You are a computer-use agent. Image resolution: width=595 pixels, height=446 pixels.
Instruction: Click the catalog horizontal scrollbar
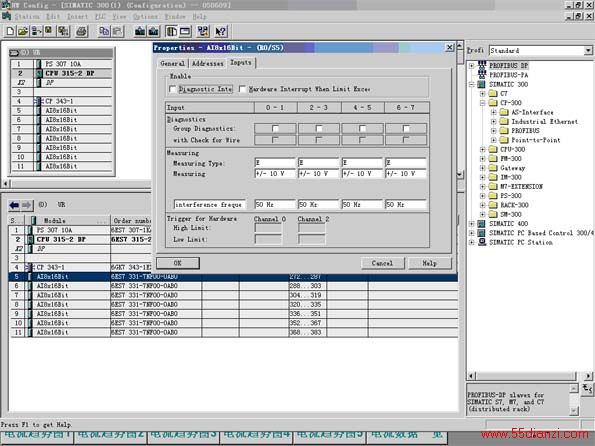pyautogui.click(x=530, y=376)
